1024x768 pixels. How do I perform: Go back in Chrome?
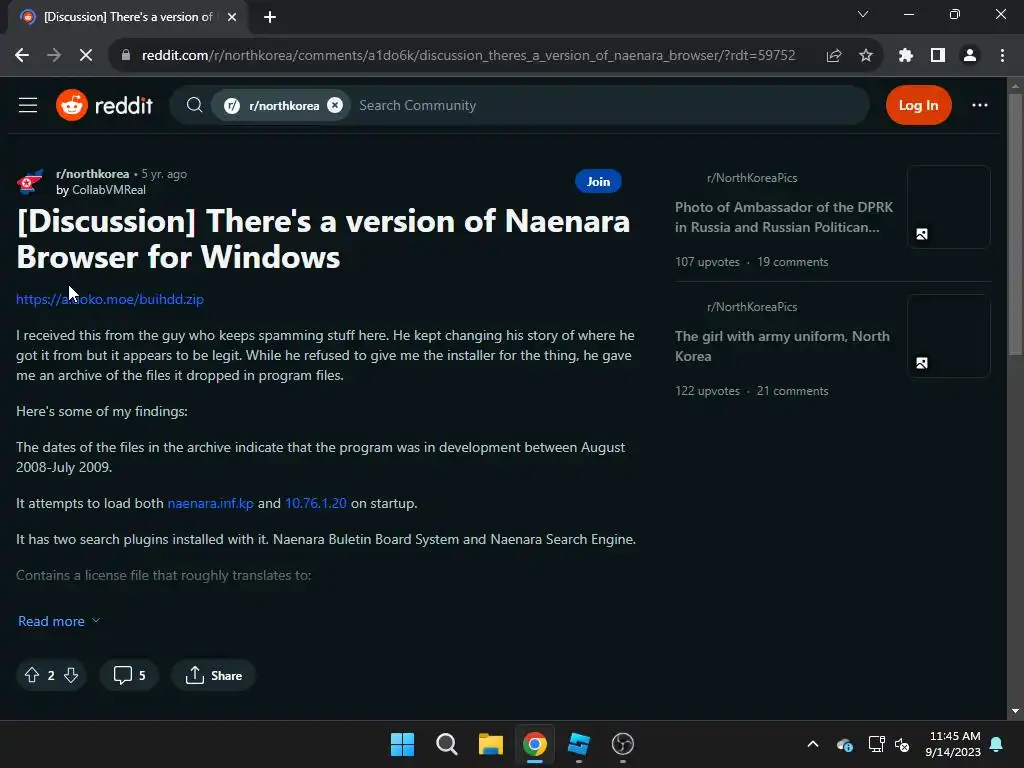pyautogui.click(x=22, y=56)
